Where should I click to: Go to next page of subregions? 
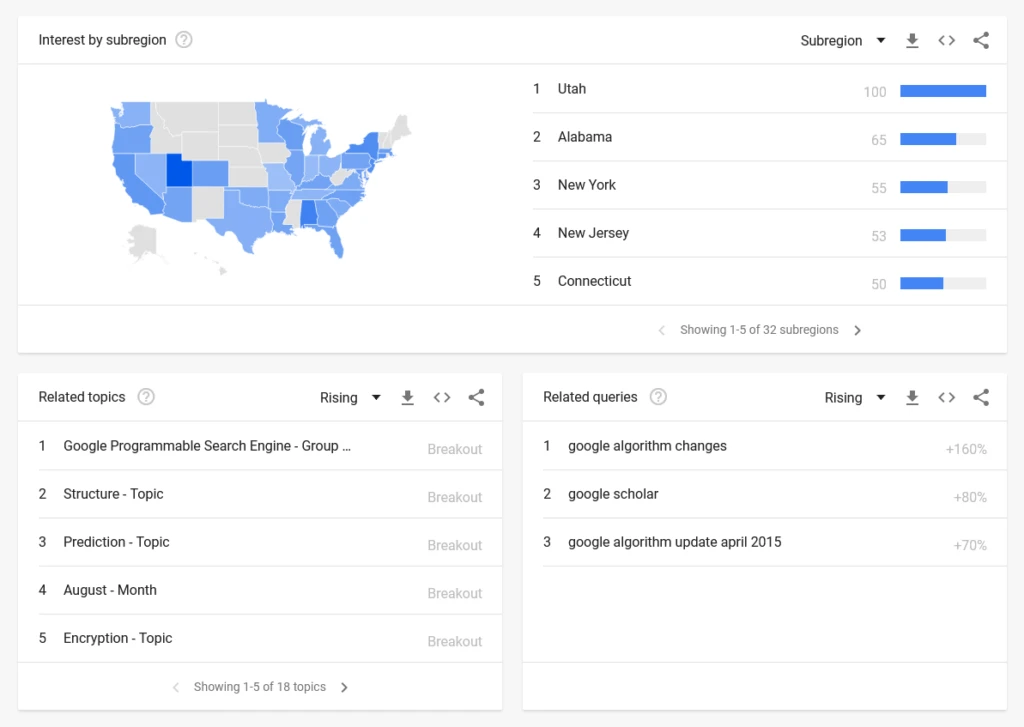click(x=857, y=331)
